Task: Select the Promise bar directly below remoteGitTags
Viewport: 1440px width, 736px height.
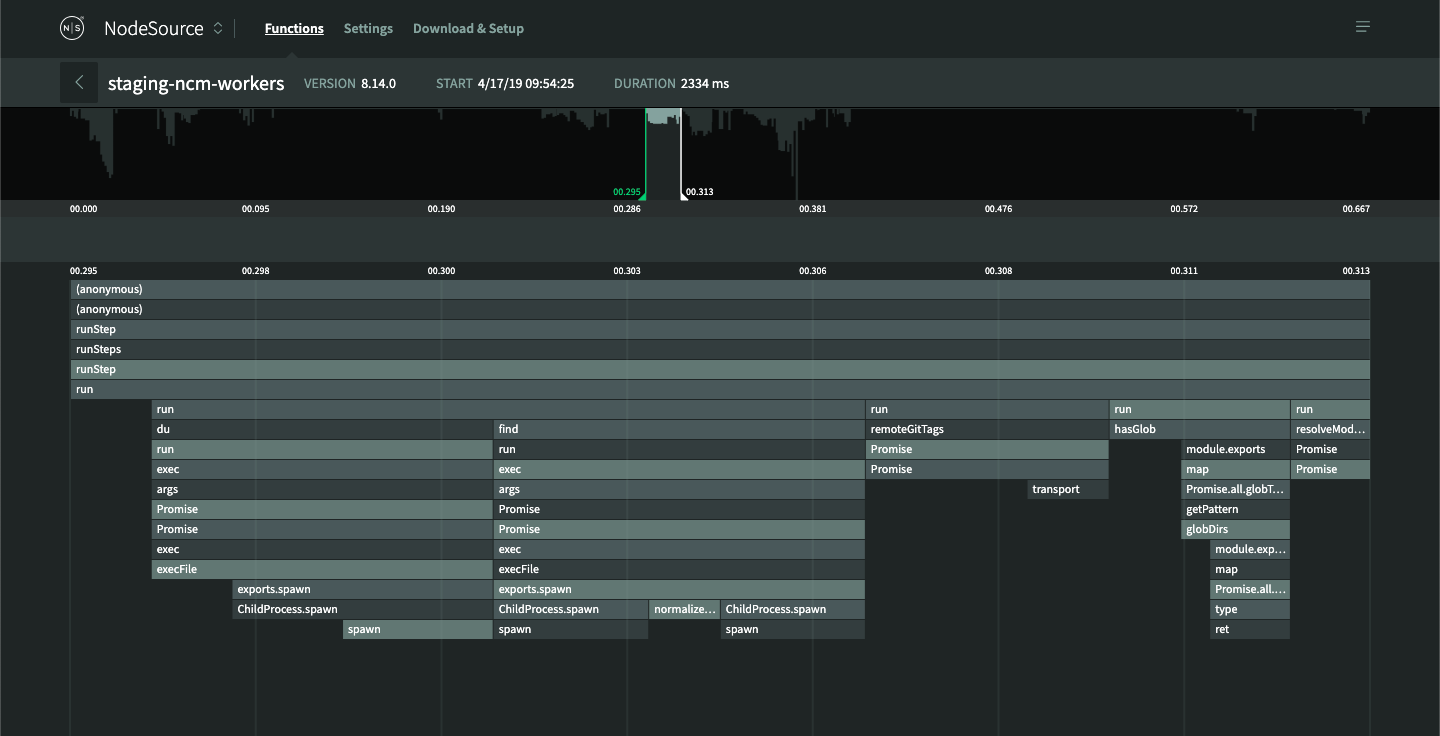Action: pos(987,450)
